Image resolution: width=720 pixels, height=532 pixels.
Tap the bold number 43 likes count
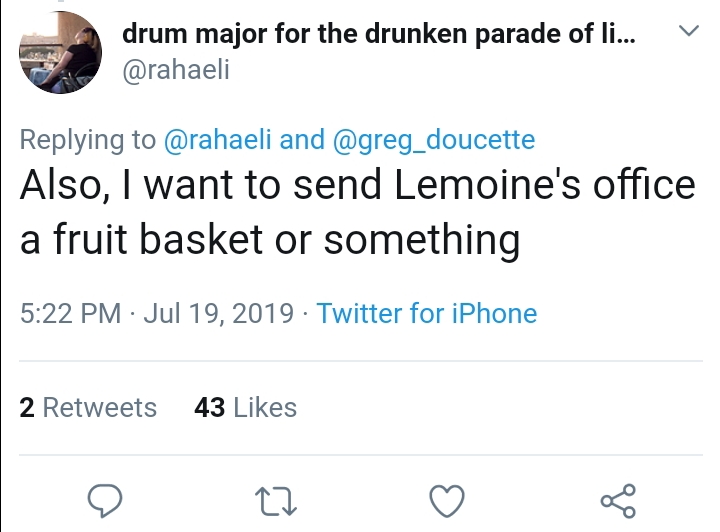point(210,407)
